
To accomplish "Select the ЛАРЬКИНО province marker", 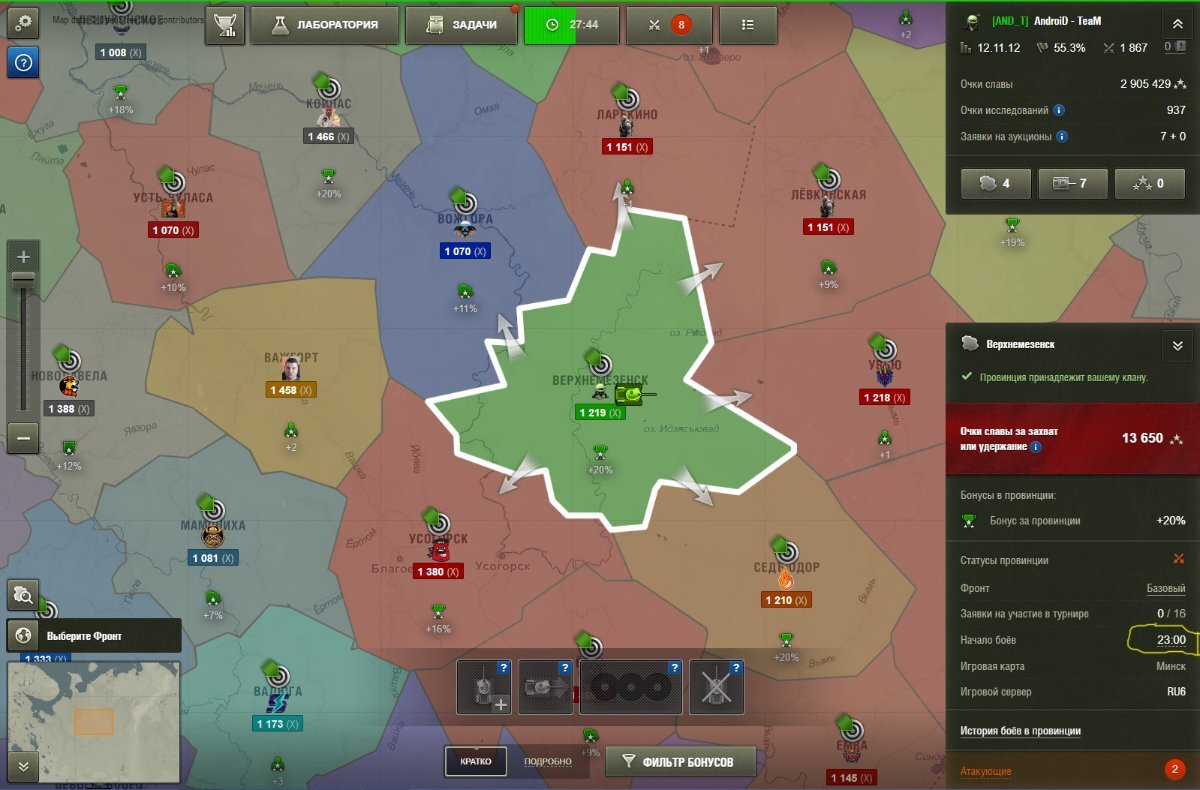I will point(626,100).
